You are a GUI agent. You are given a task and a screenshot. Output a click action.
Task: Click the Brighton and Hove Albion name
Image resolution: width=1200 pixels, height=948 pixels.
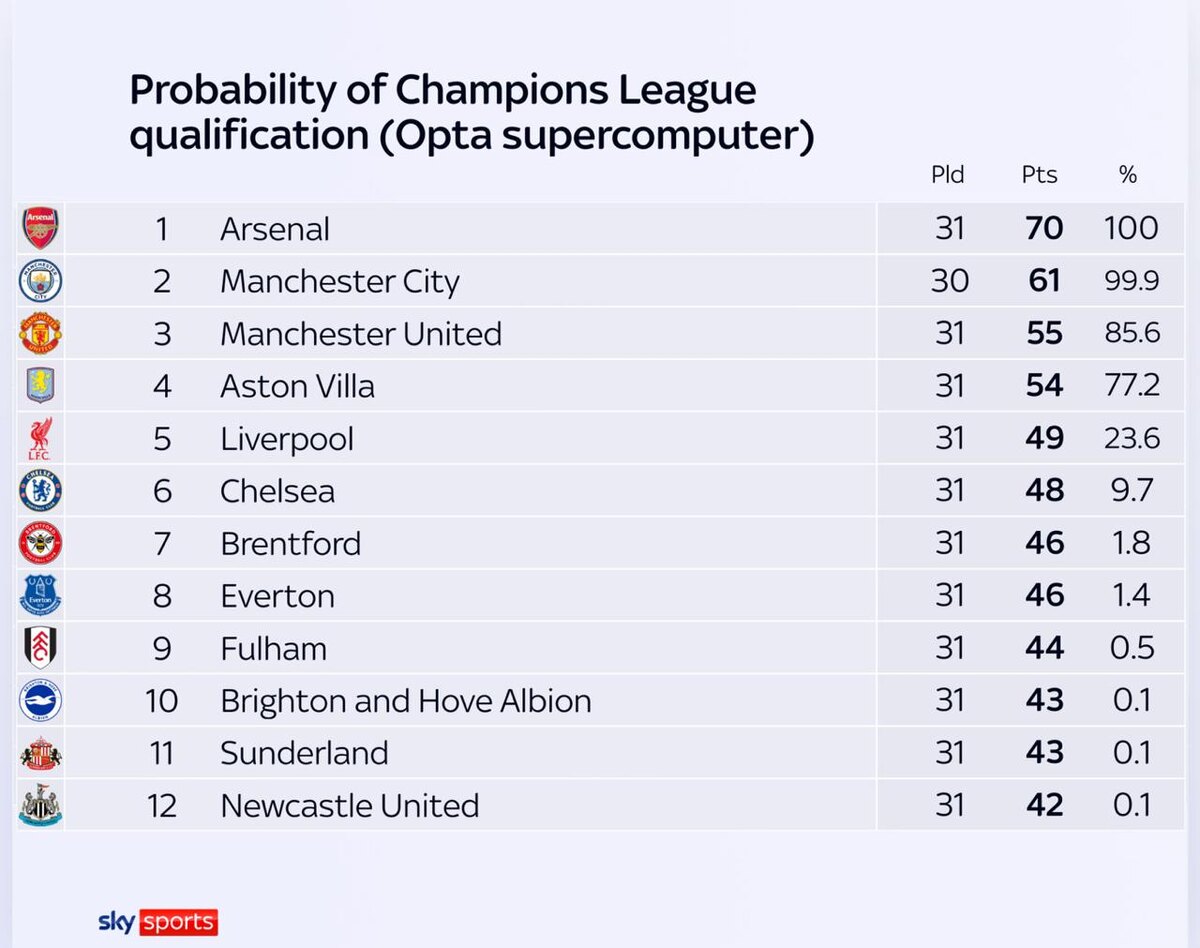tap(405, 701)
